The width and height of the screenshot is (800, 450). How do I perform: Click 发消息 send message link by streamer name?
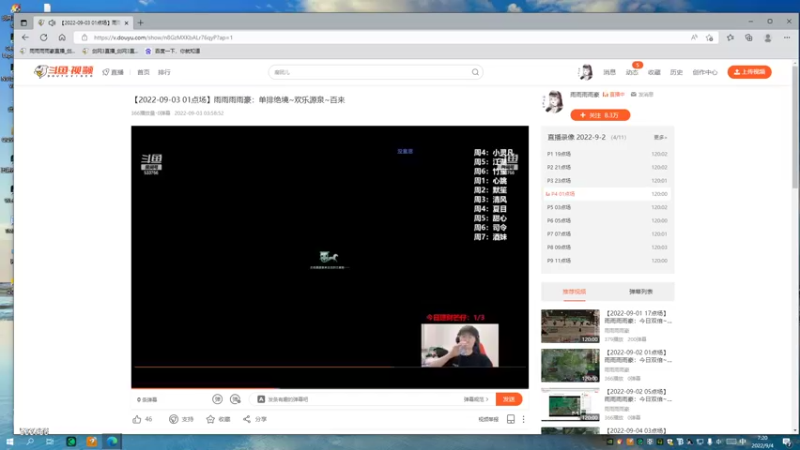[x=642, y=94]
